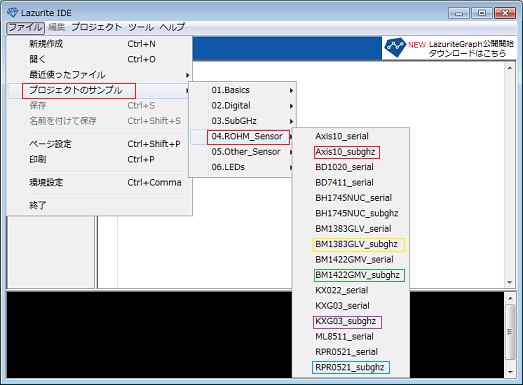Click the LazuriteGraph download banner
Viewport: 523px width, 385px height.
pos(449,48)
